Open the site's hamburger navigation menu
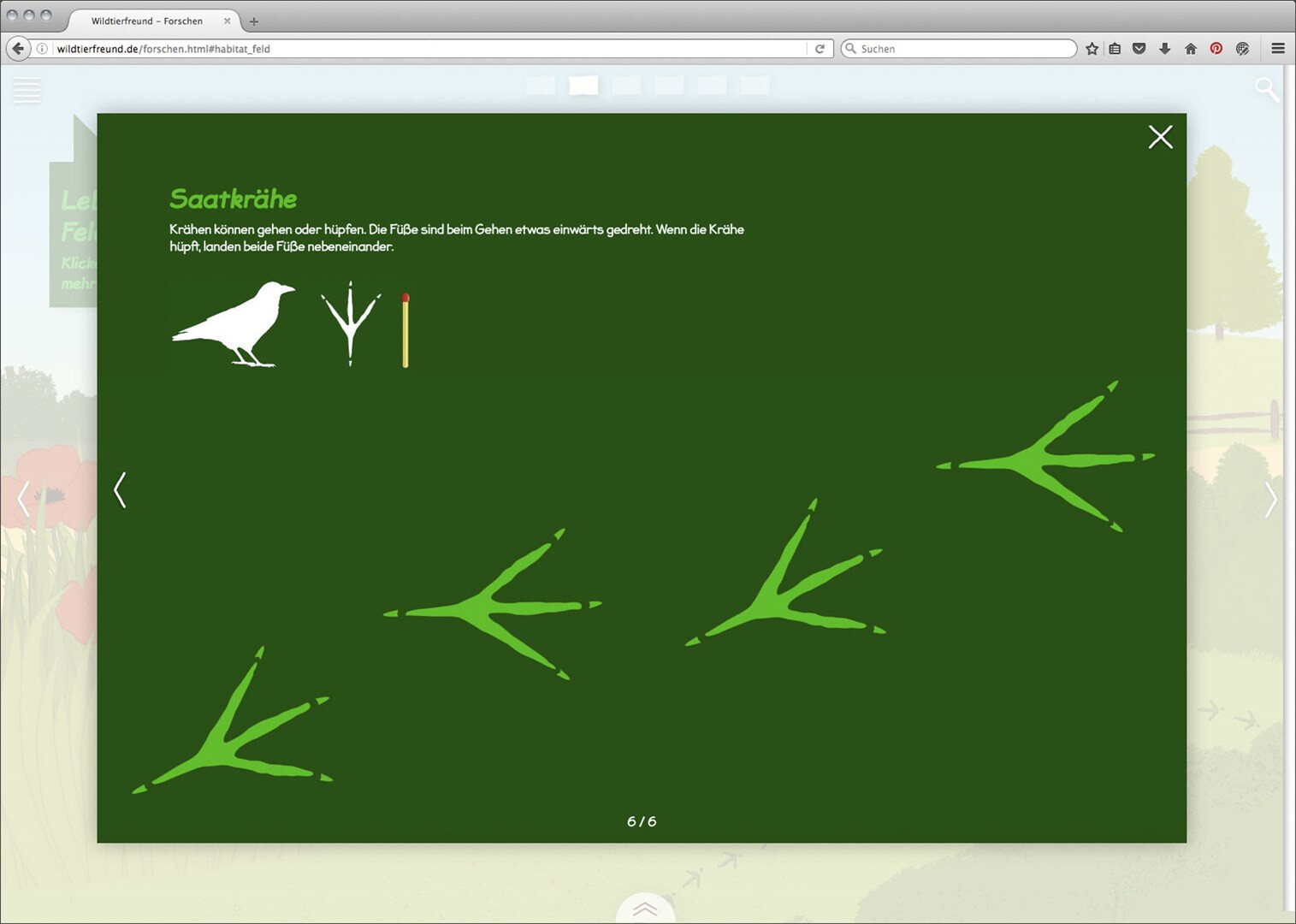This screenshot has width=1296, height=924. click(x=27, y=90)
